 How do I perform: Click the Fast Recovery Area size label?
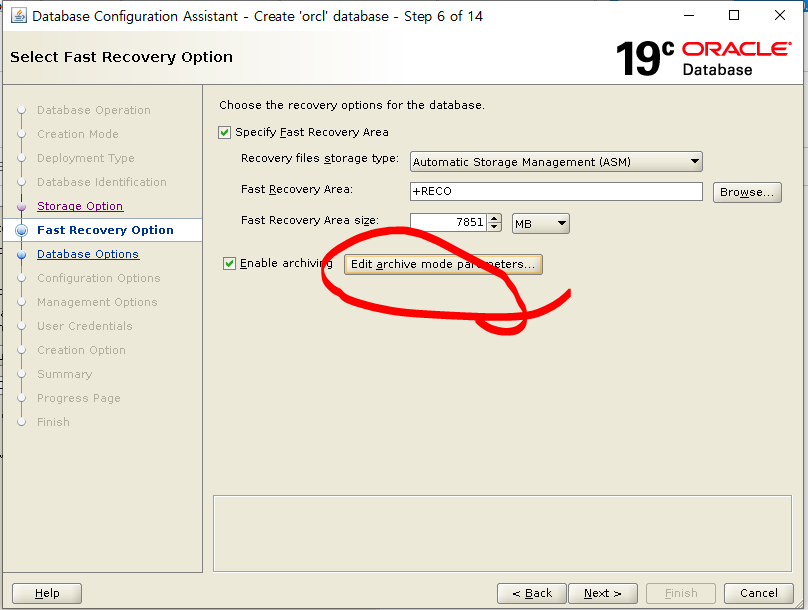point(310,220)
